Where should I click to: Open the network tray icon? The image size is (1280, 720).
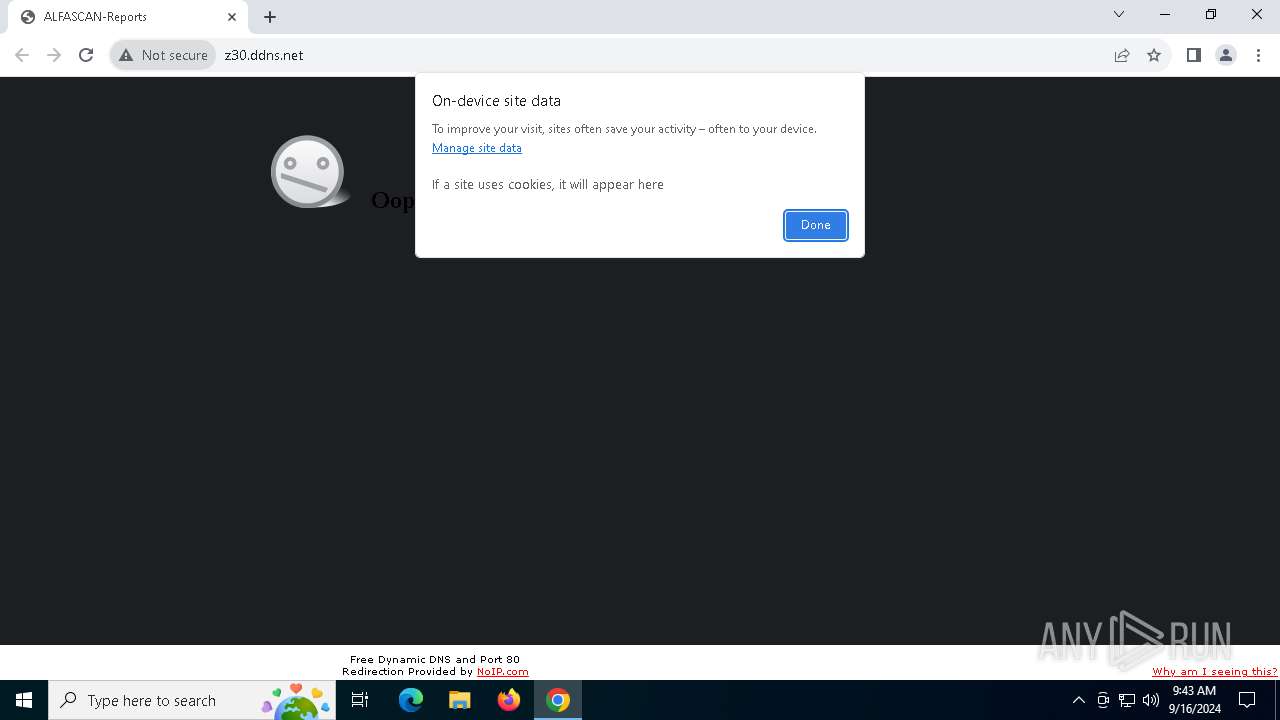(1127, 700)
